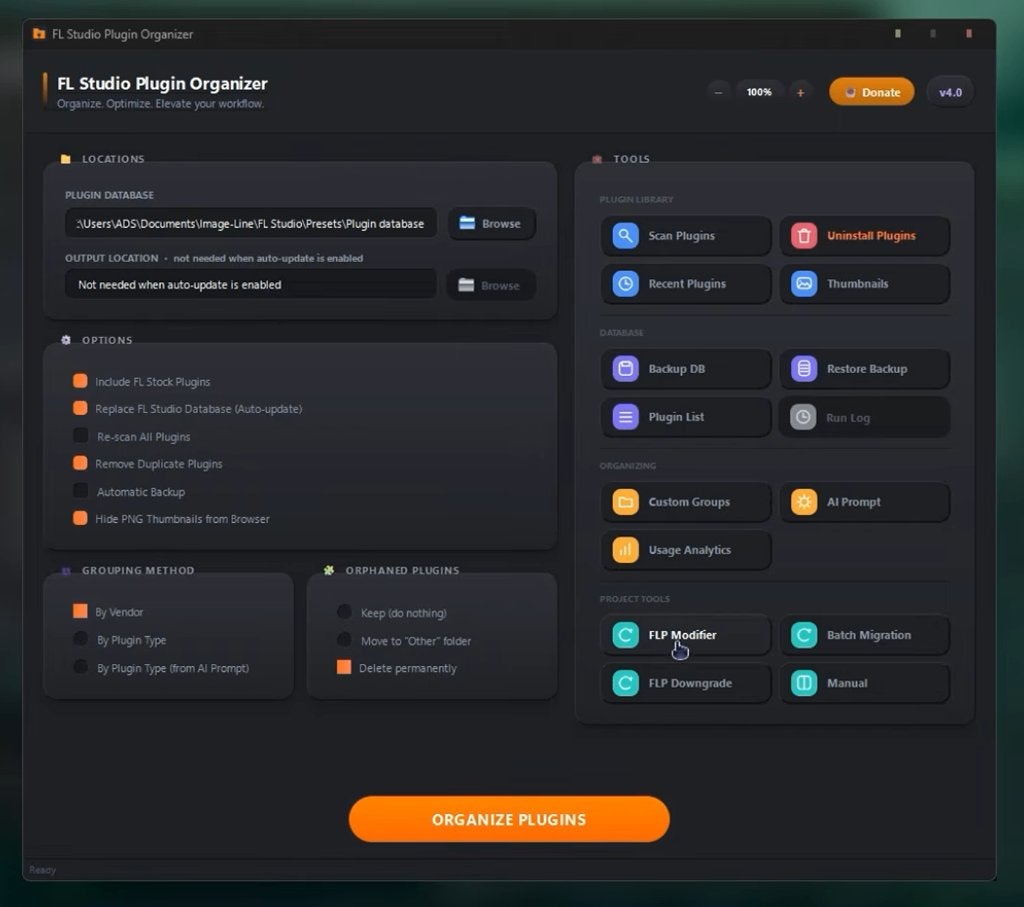
Task: Click the Thumbnails image icon
Action: click(804, 284)
